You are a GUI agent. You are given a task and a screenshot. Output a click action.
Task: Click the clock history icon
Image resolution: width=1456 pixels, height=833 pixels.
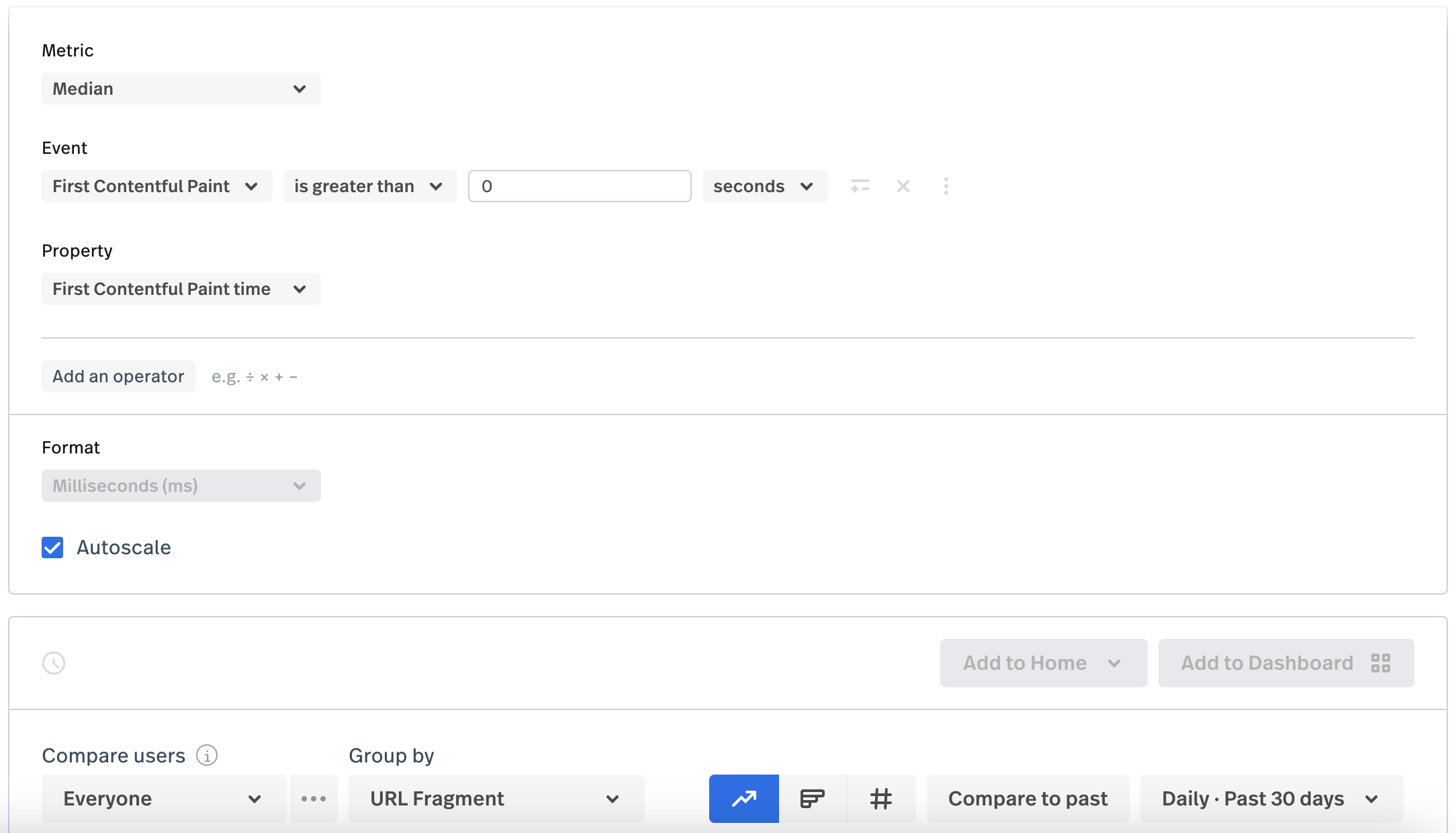[x=54, y=663]
